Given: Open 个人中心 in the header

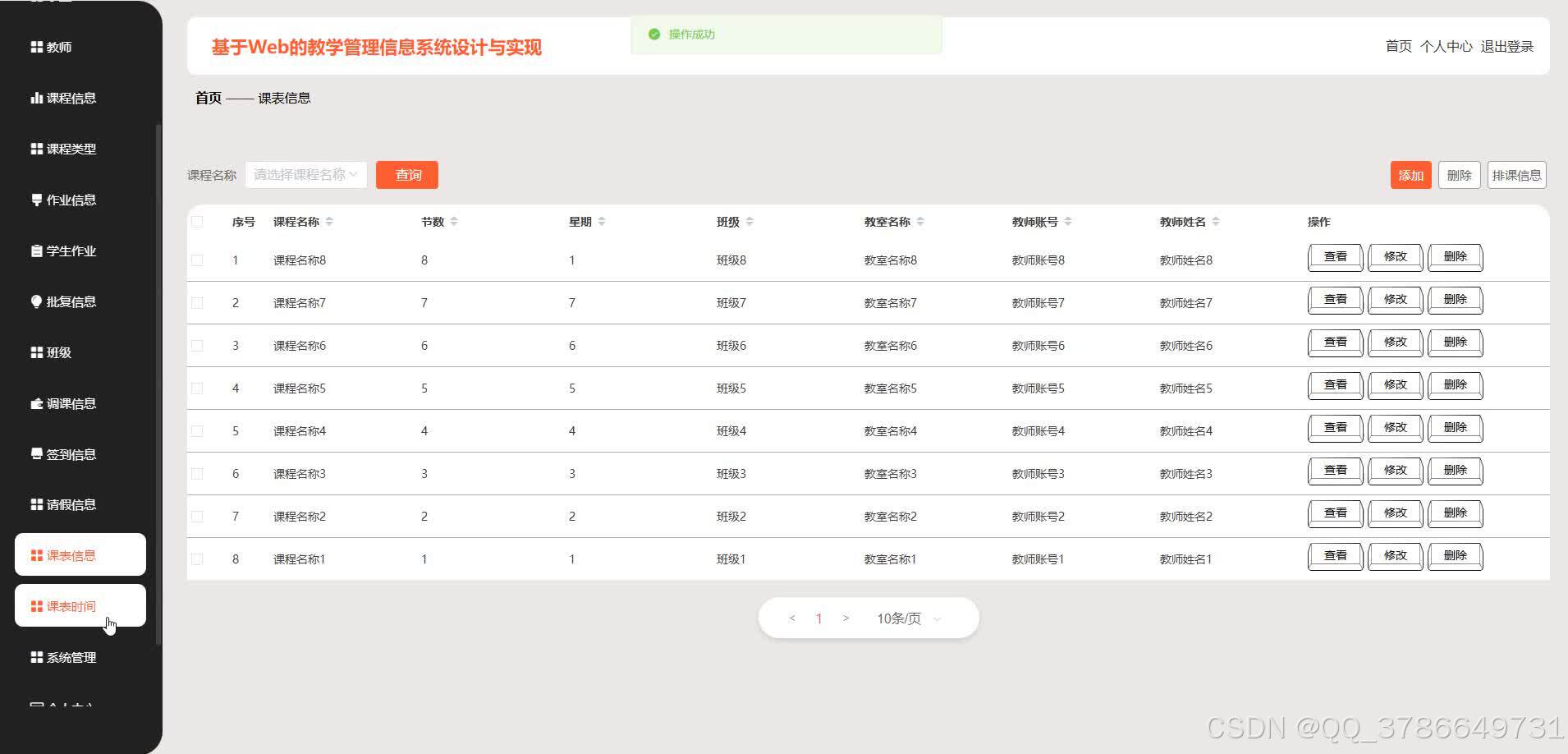Looking at the screenshot, I should pyautogui.click(x=1447, y=47).
